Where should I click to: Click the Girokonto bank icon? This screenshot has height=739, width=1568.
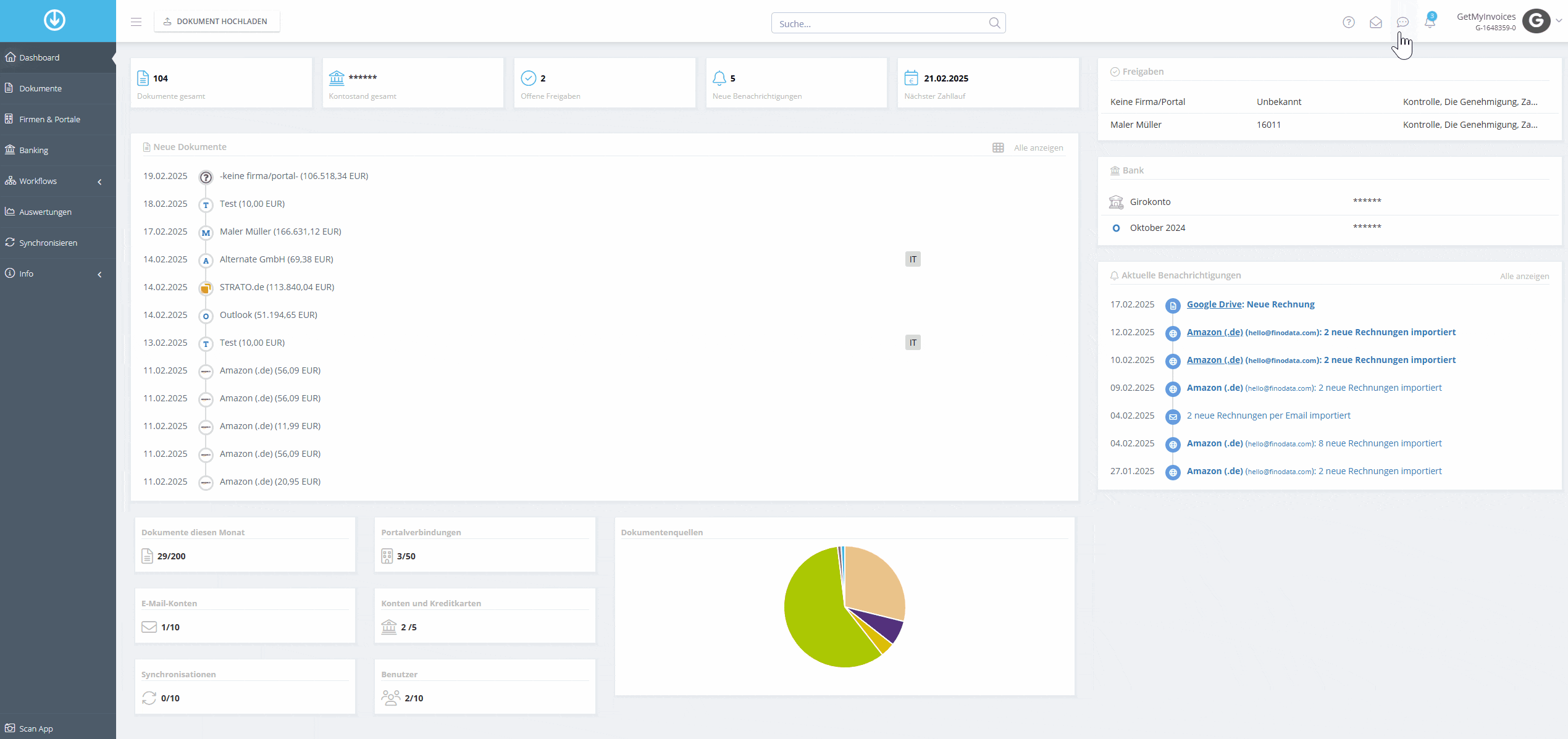tap(1115, 202)
